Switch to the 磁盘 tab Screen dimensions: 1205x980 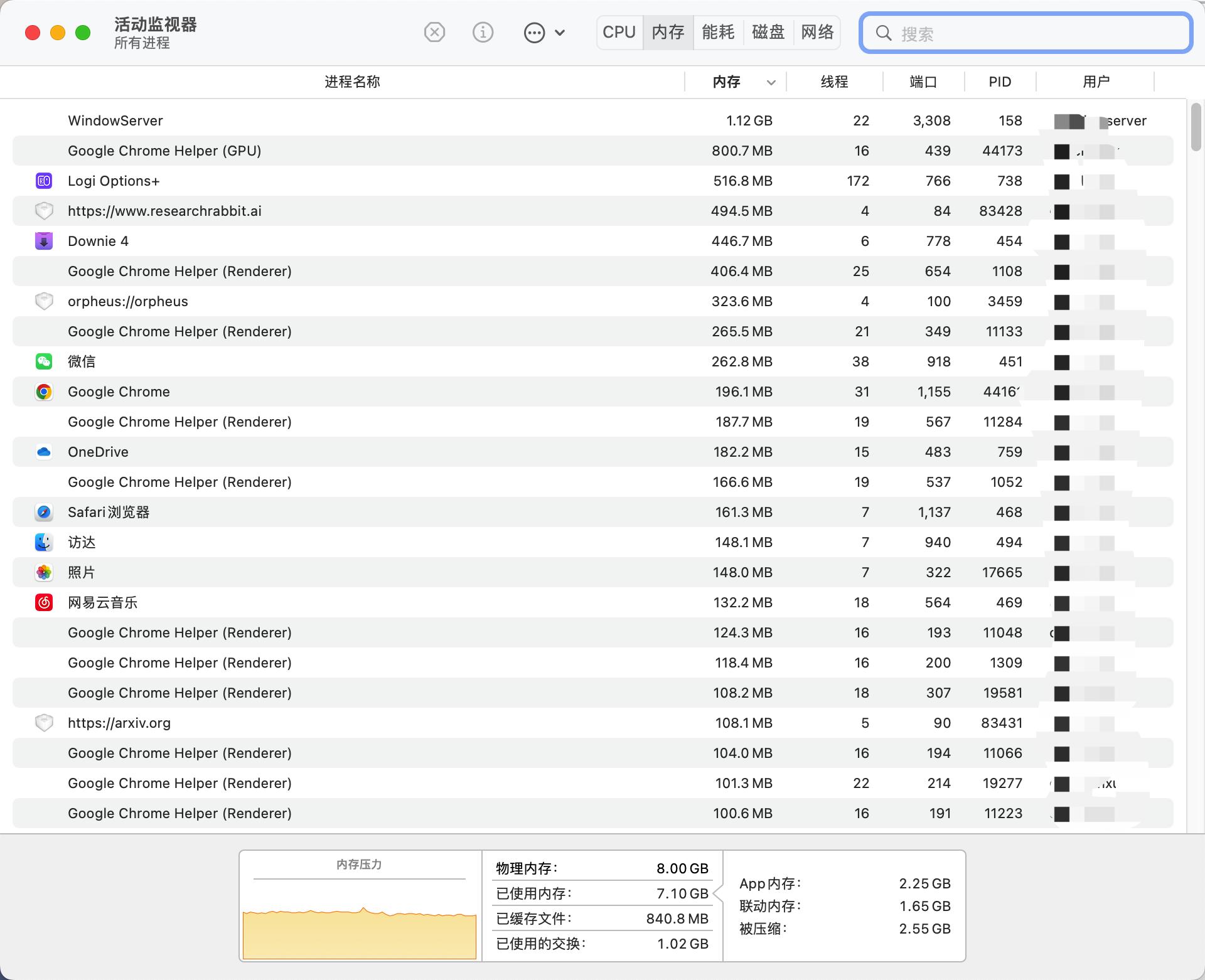tap(768, 32)
